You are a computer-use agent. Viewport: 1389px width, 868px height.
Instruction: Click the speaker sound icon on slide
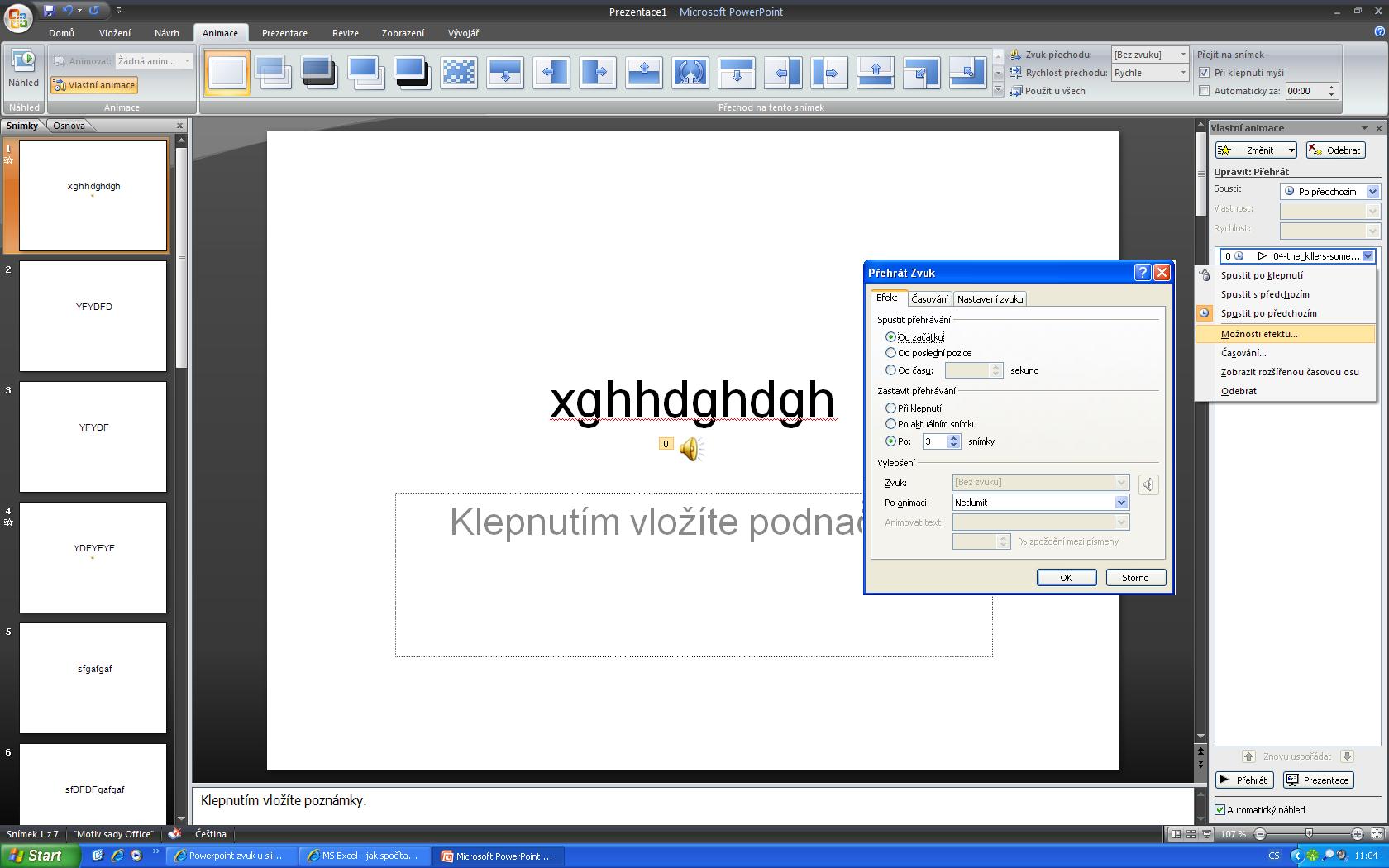[x=690, y=449]
